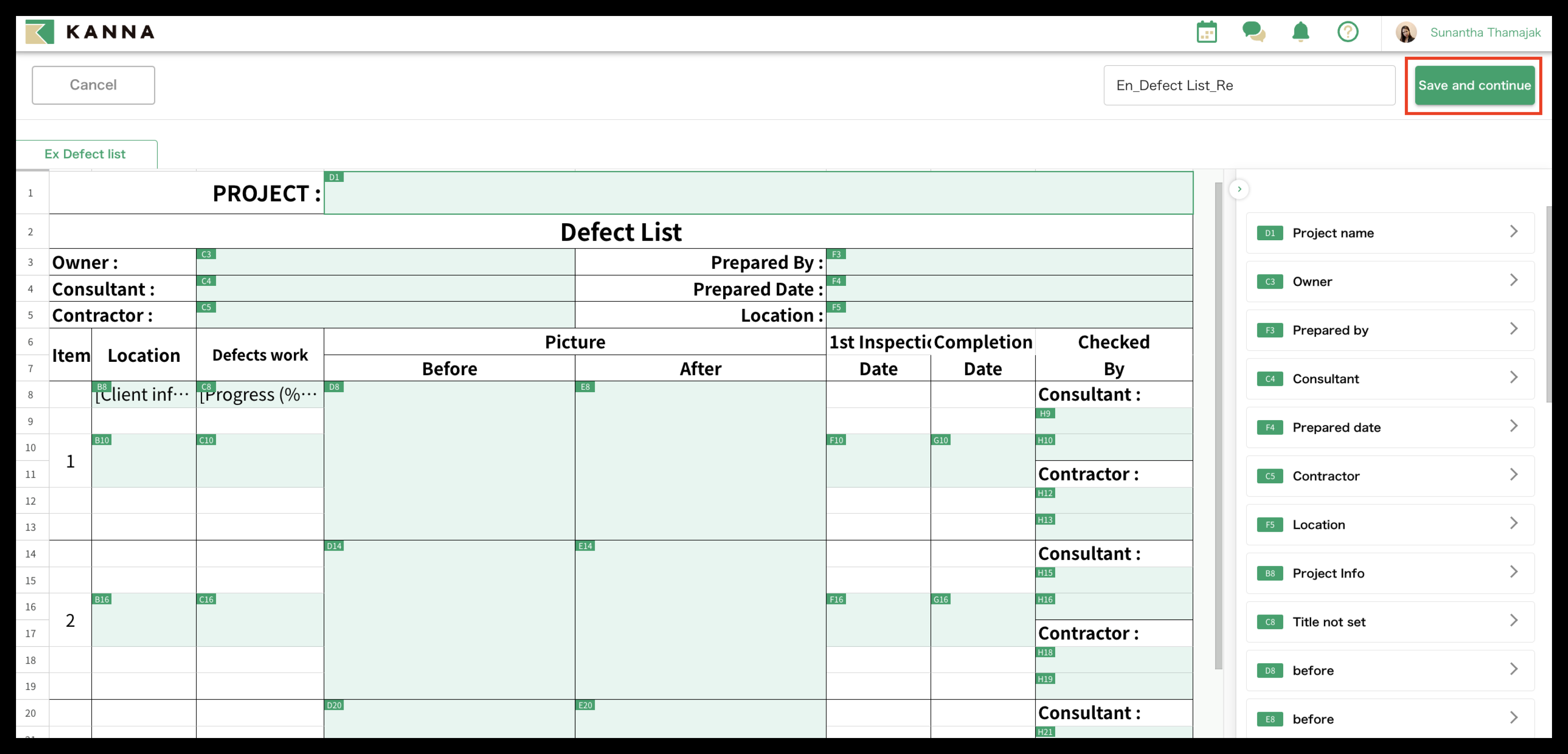Click the Cancel button

pyautogui.click(x=93, y=85)
